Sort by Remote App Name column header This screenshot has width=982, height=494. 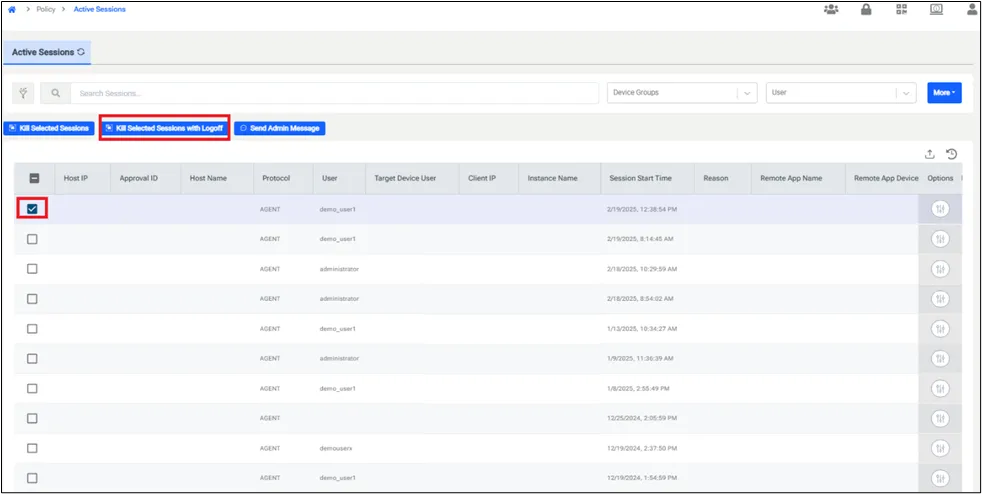[790, 178]
